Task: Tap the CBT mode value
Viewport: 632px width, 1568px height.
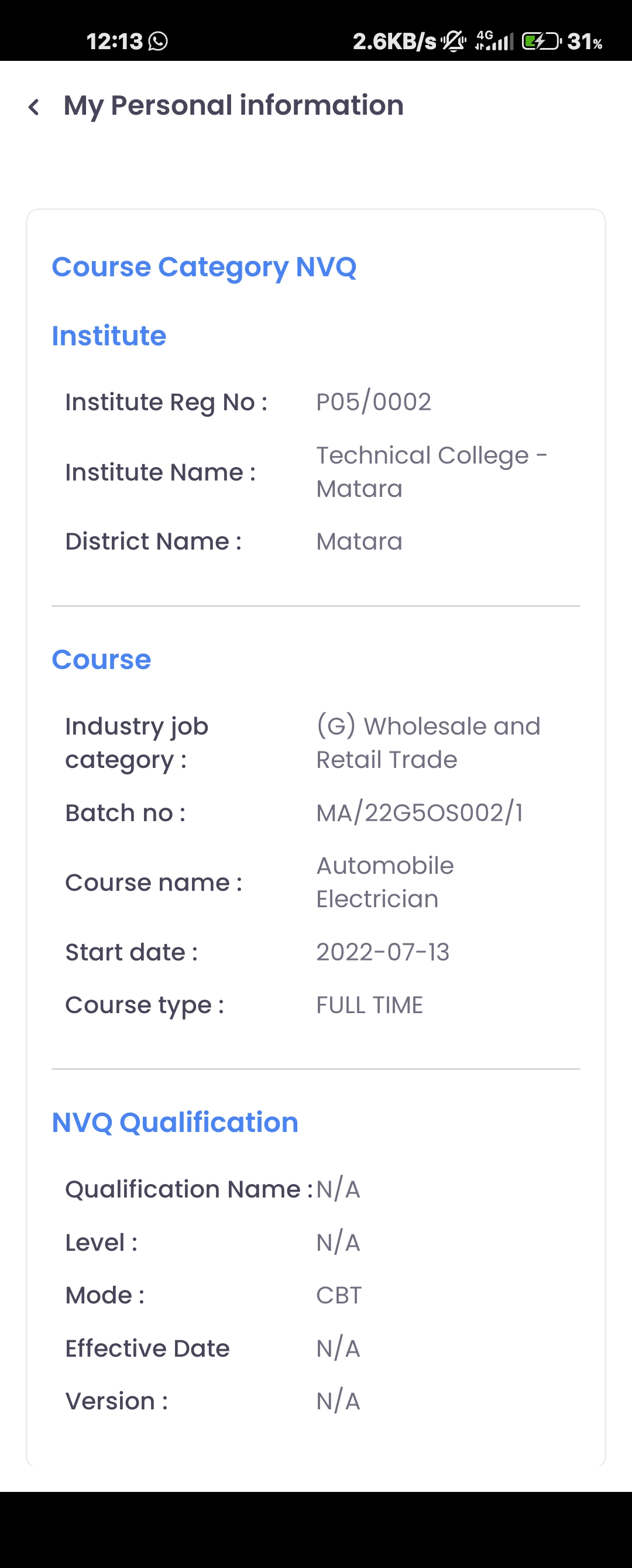Action: point(338,1295)
